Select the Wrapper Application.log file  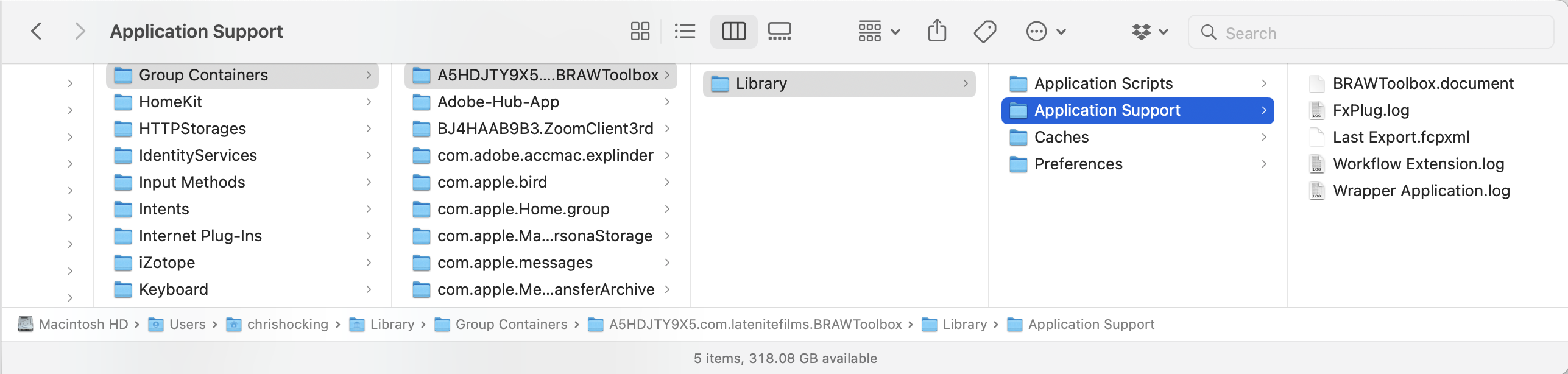1421,191
